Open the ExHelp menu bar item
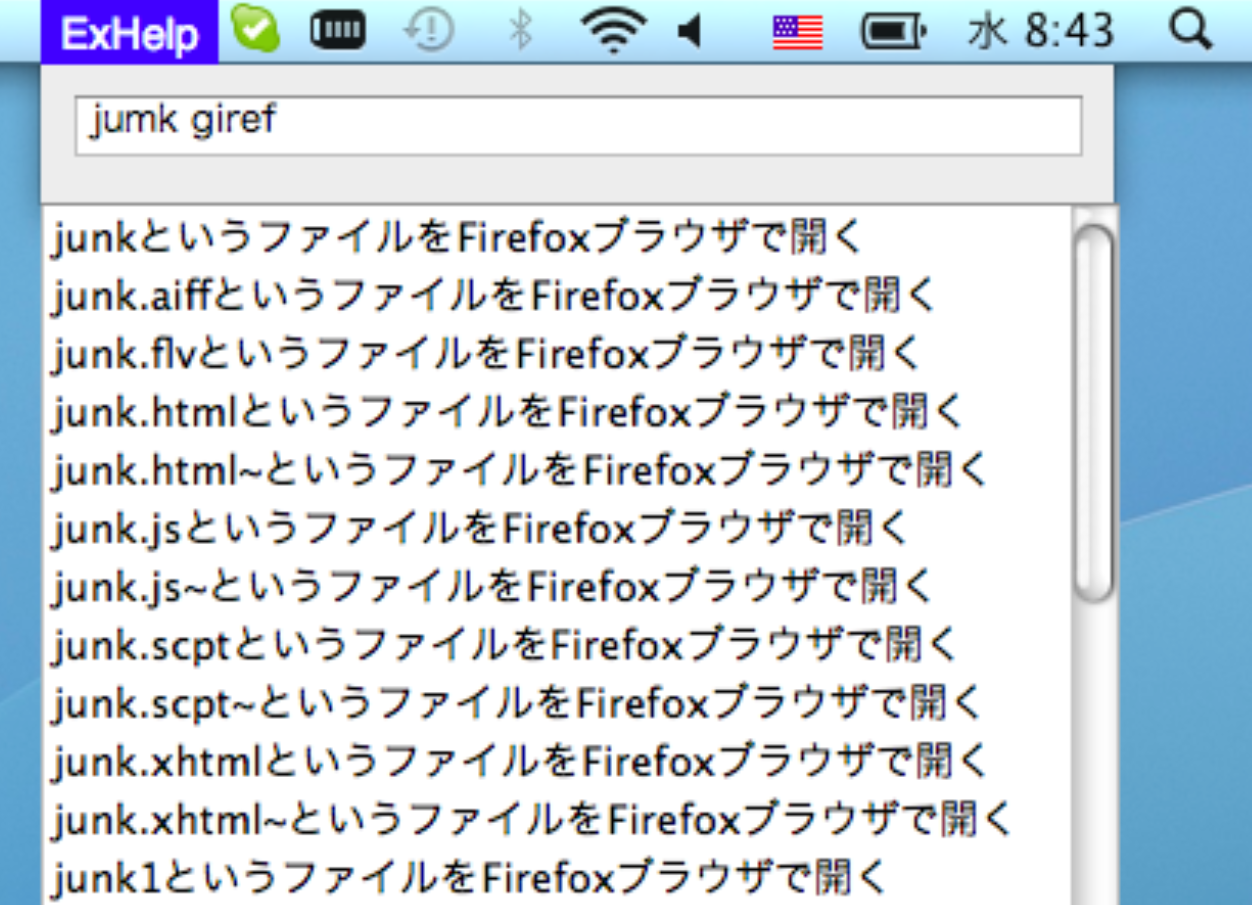The width and height of the screenshot is (1252, 905). [x=129, y=31]
